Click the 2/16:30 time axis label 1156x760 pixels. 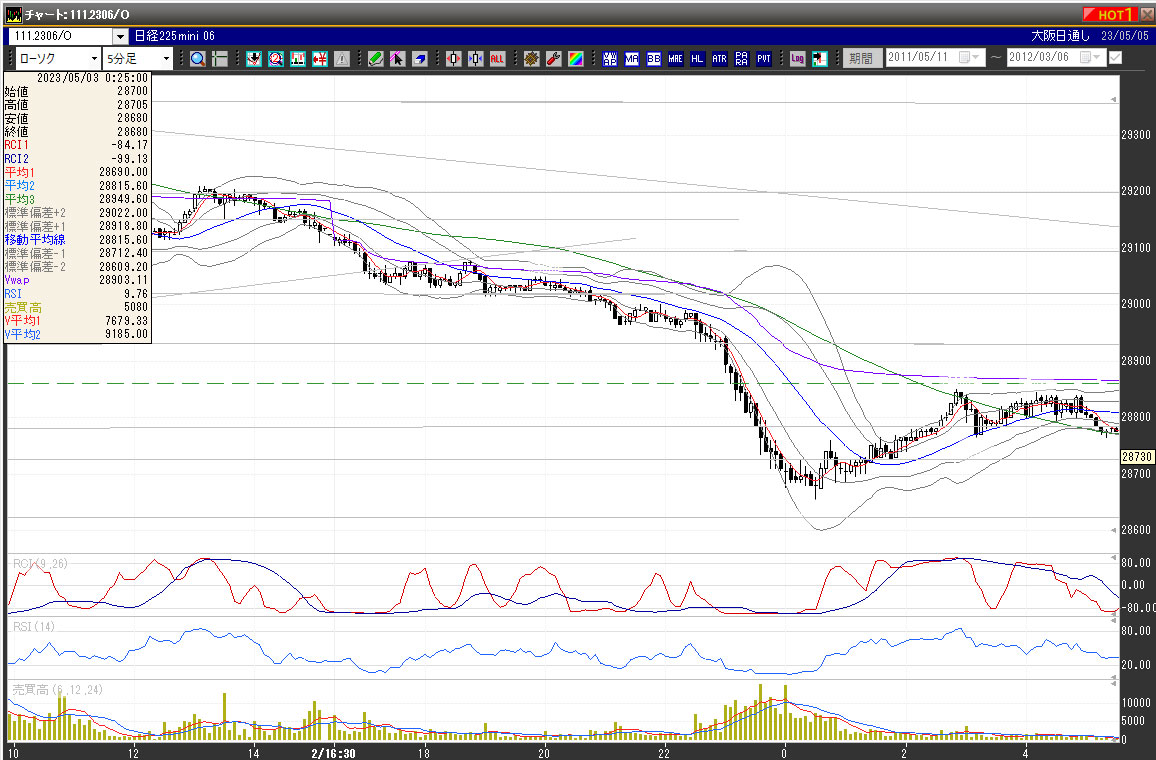tap(333, 753)
